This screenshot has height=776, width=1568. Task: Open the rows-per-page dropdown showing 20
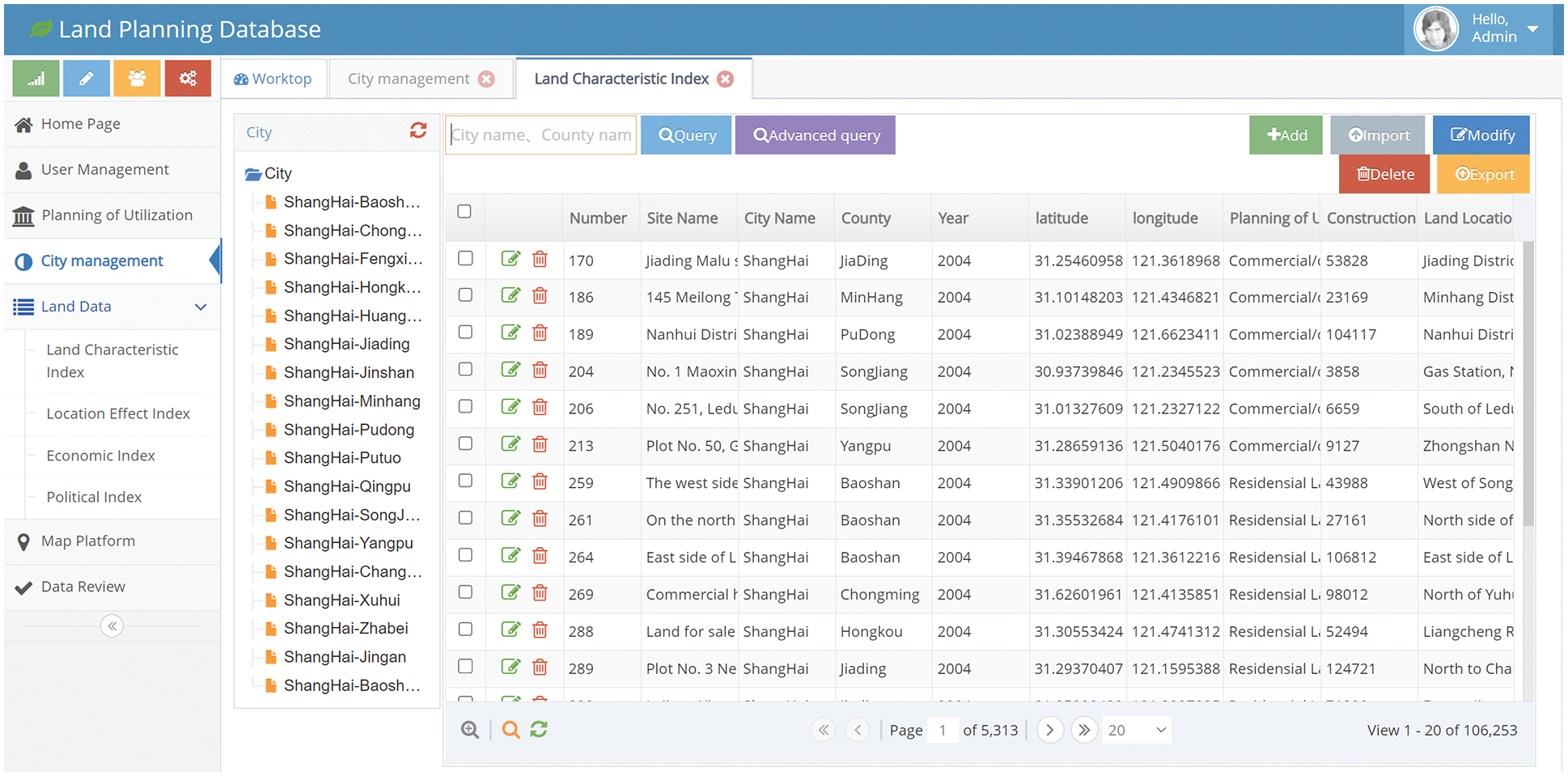click(1137, 730)
